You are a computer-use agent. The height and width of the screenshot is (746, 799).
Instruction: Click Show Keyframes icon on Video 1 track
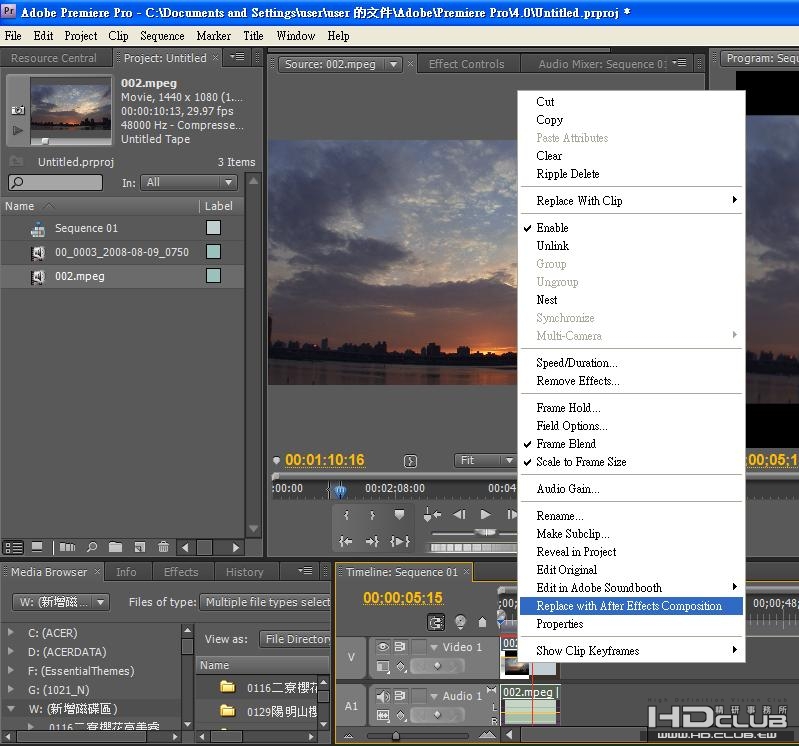[401, 666]
